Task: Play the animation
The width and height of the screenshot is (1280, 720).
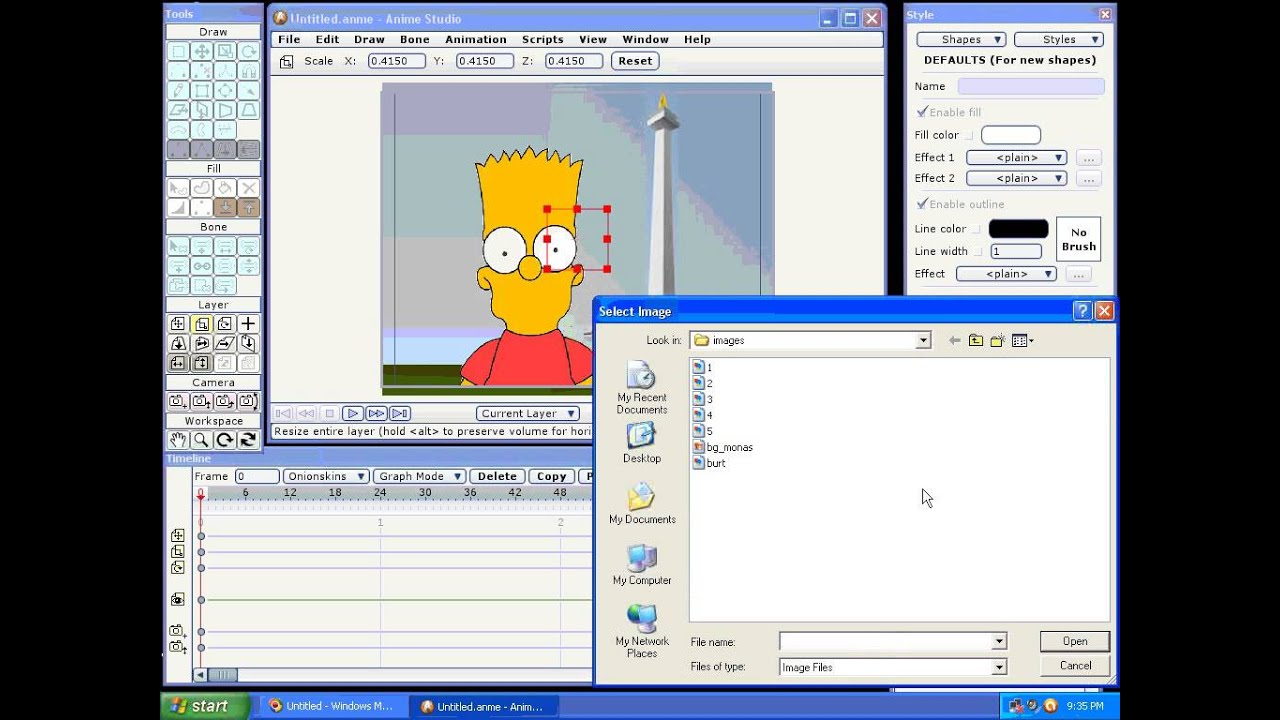Action: coord(352,413)
